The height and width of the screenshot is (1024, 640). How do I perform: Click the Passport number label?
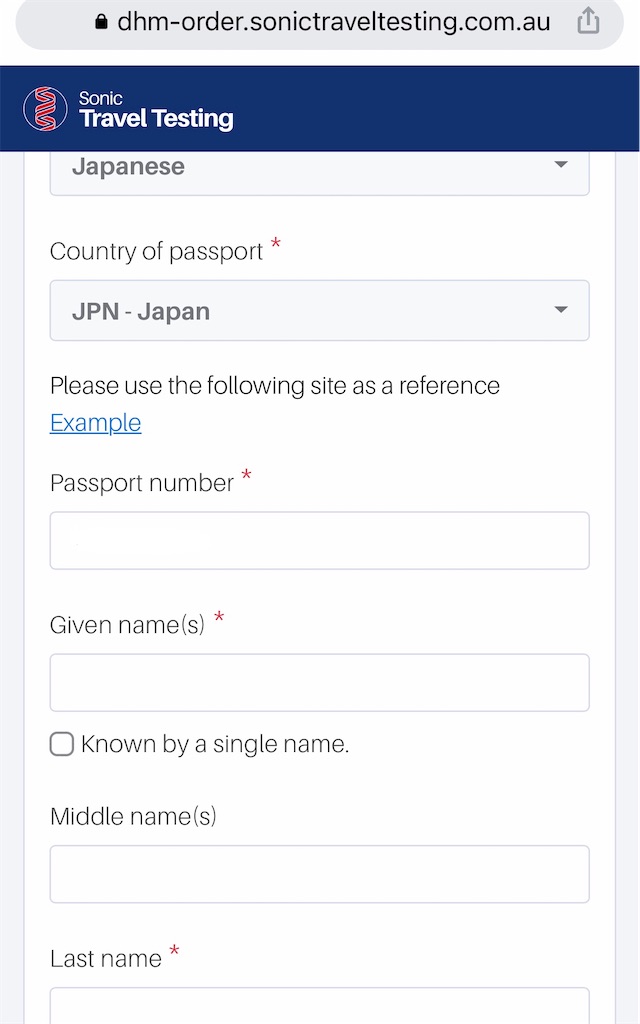[142, 483]
